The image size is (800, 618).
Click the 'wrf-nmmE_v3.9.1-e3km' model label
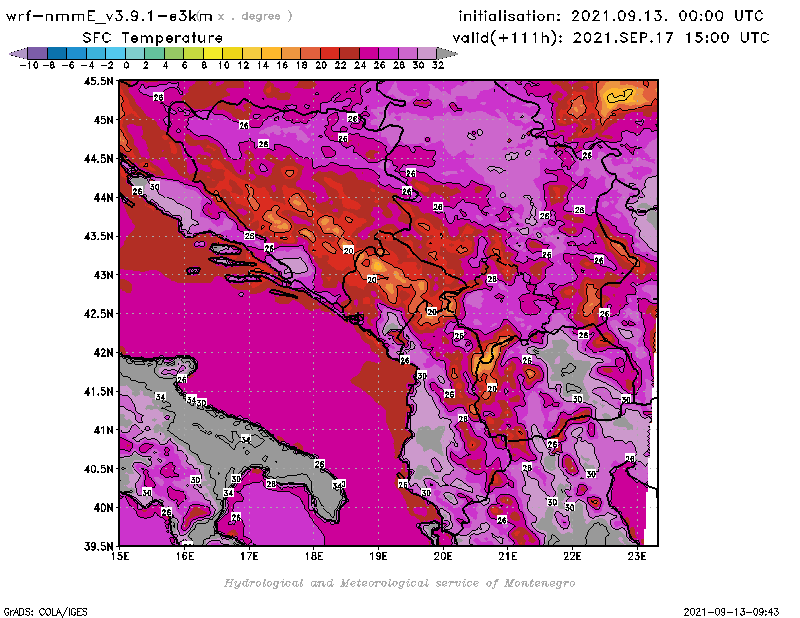pyautogui.click(x=109, y=16)
